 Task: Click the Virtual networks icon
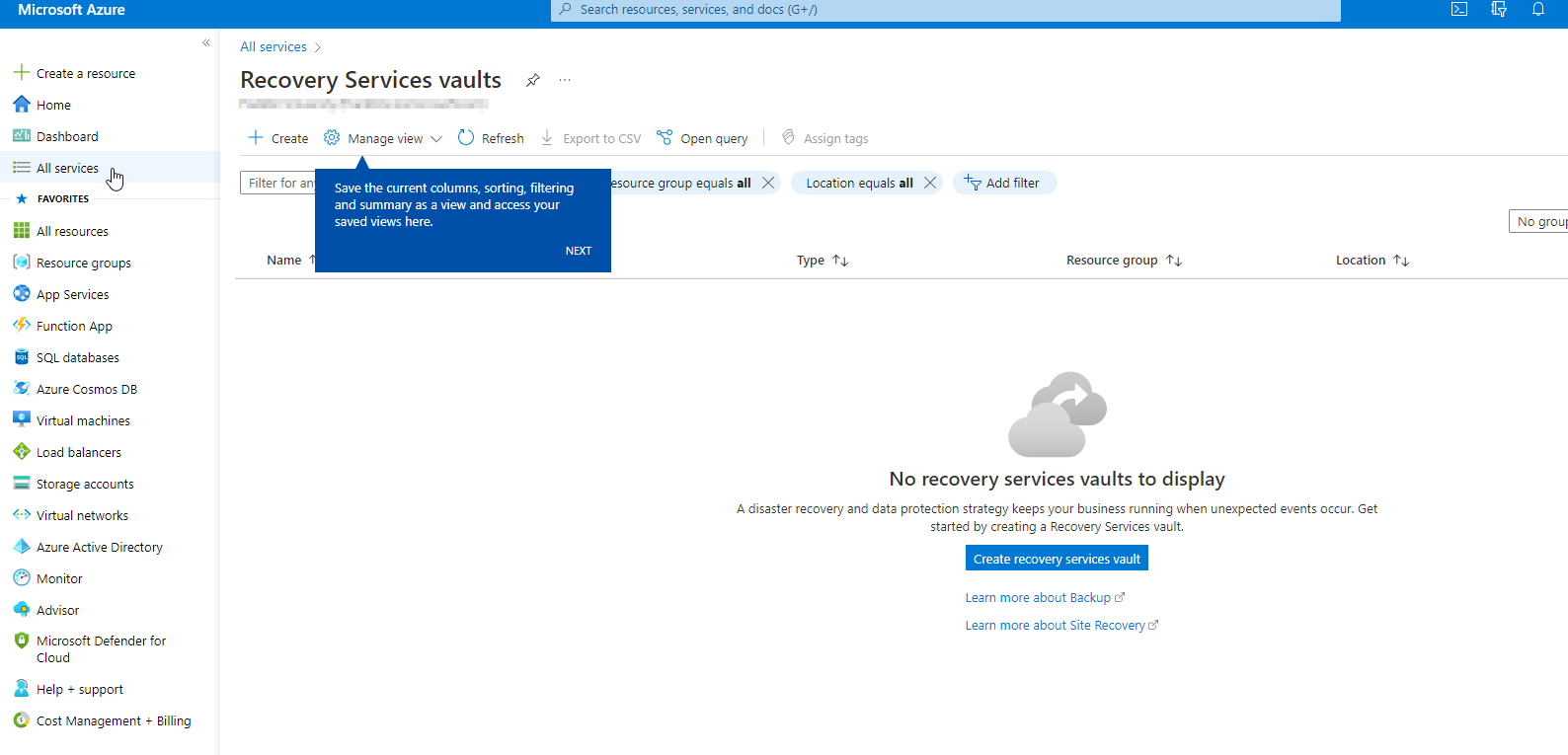coord(22,514)
